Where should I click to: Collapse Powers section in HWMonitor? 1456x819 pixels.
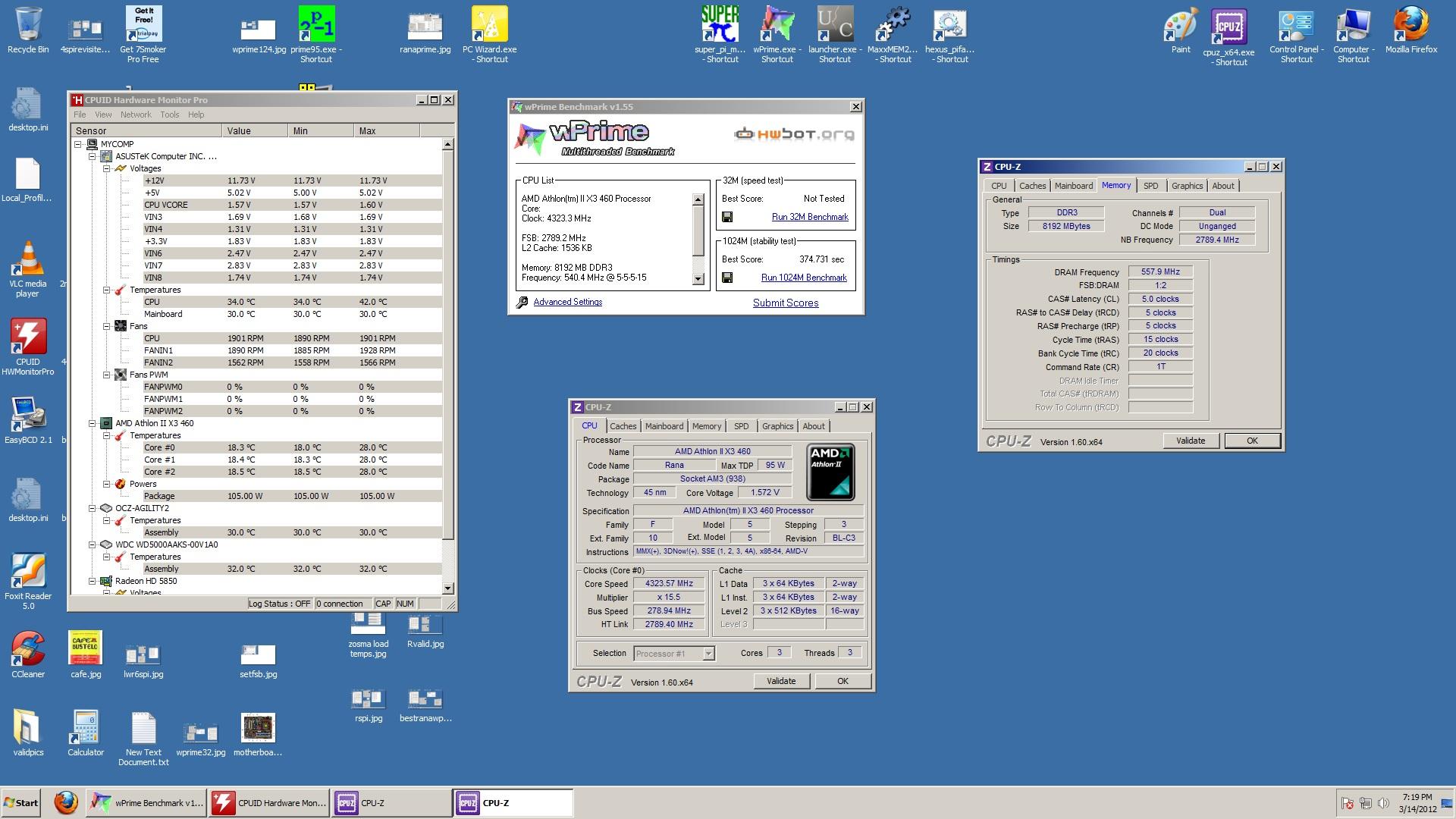pyautogui.click(x=106, y=484)
